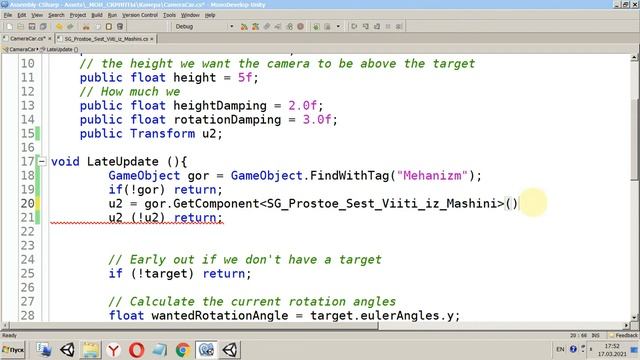Click the Open File toolbar icon
Viewport: 640px width, 360px height.
[20, 27]
